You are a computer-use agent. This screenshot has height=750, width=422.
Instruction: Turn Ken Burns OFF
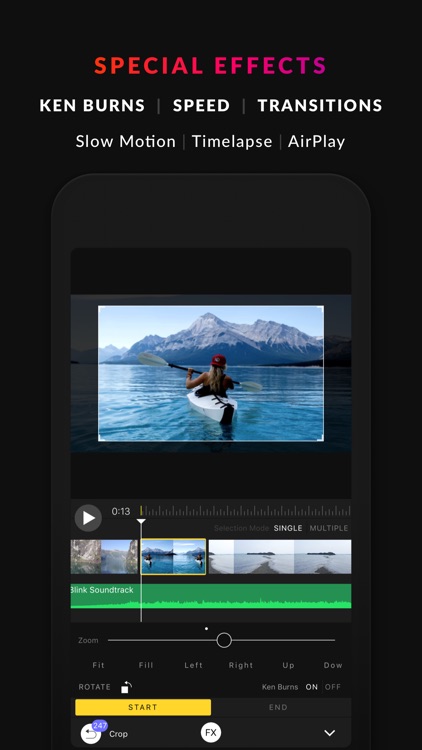pos(333,687)
